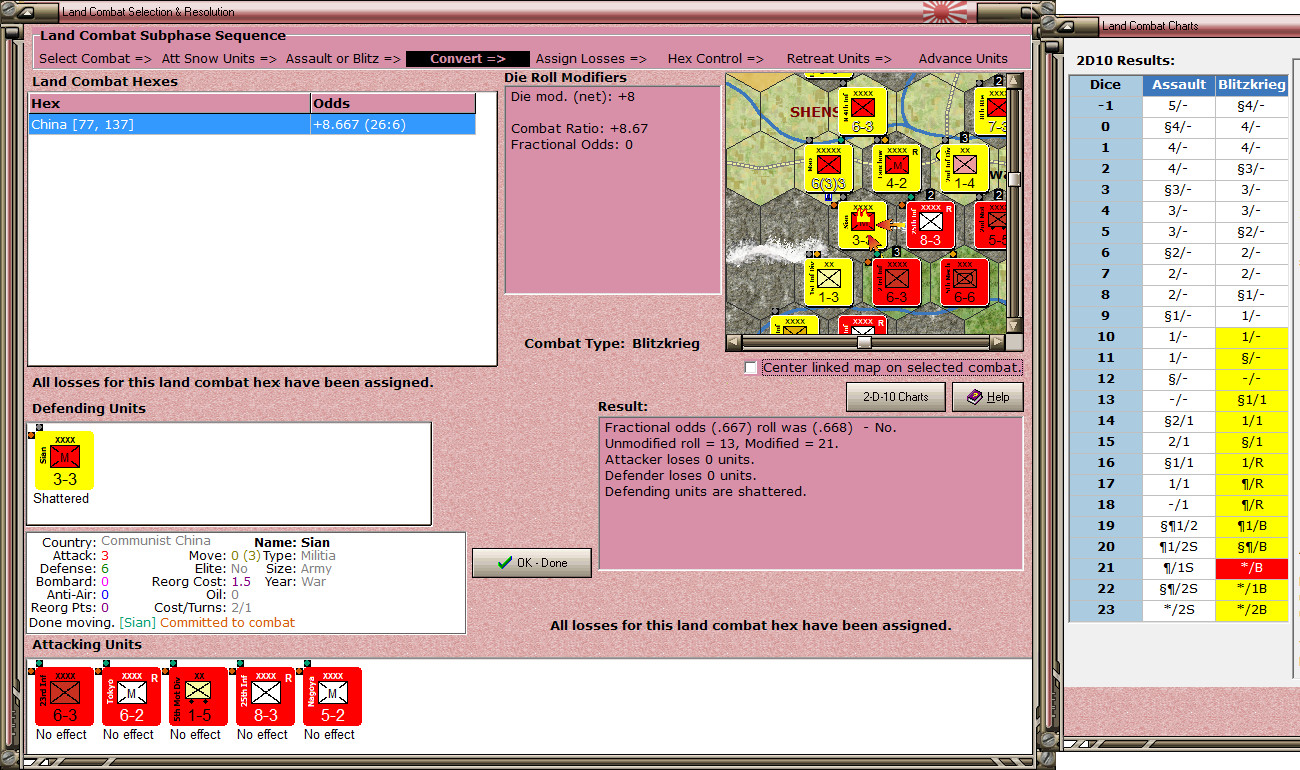The image size is (1300, 770).
Task: Click the Dice column header in charts
Action: tap(1106, 85)
